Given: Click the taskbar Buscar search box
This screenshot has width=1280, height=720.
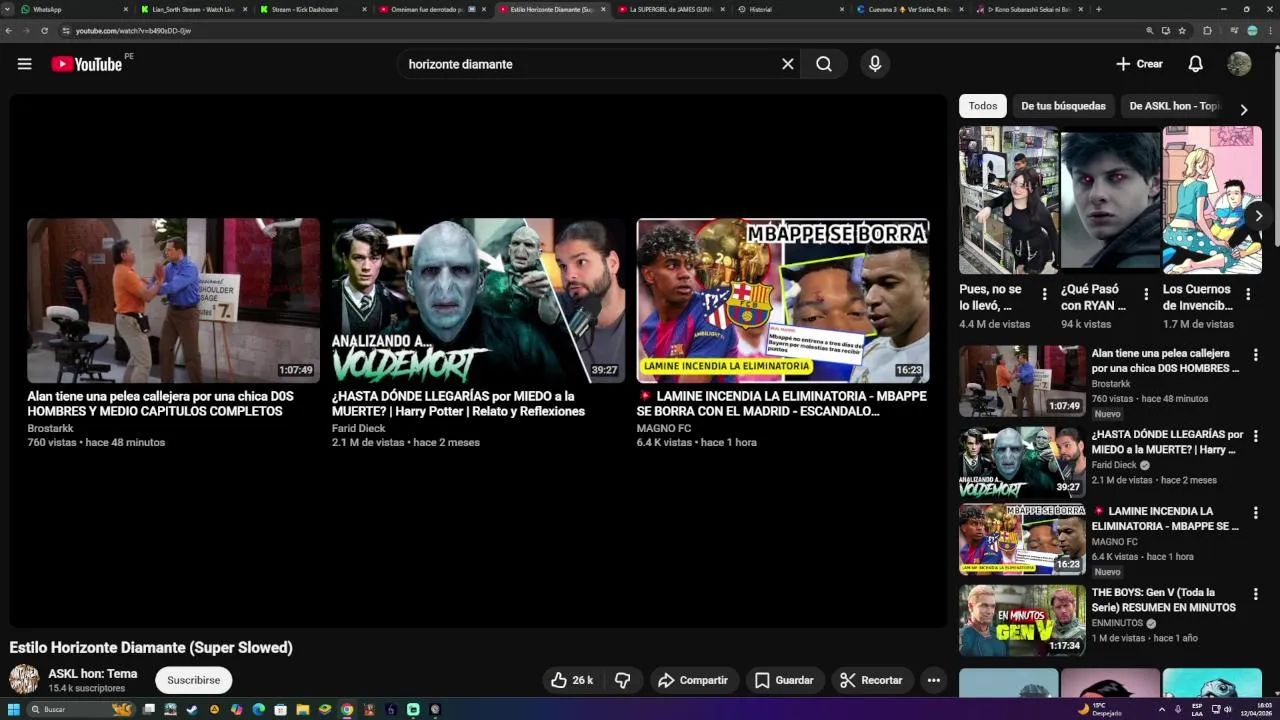Looking at the screenshot, I should (x=80, y=709).
